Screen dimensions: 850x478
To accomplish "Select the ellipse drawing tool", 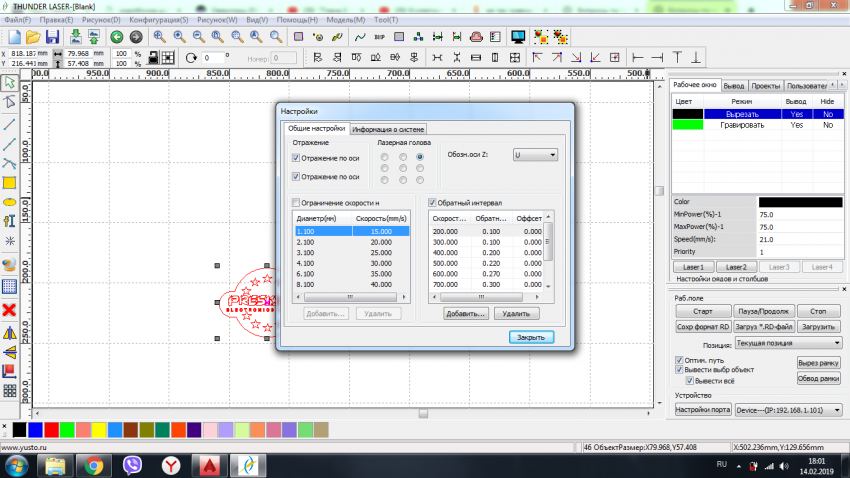I will [10, 202].
